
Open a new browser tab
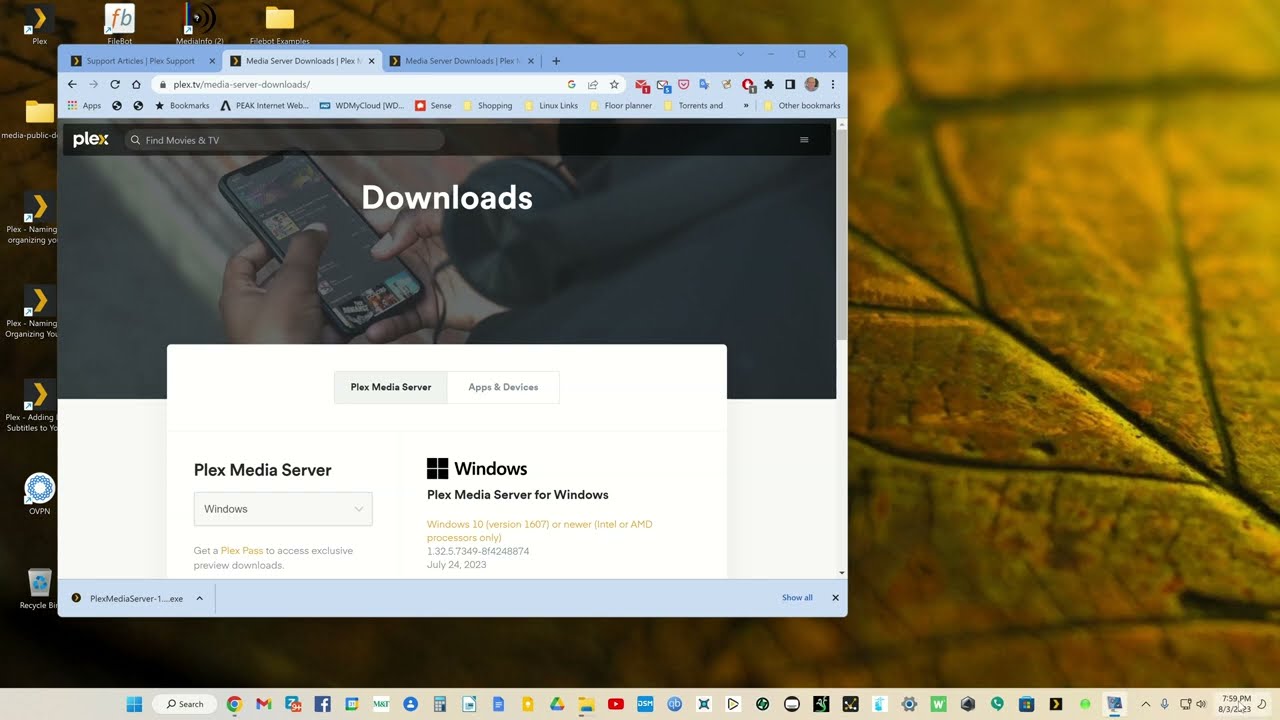(x=556, y=61)
